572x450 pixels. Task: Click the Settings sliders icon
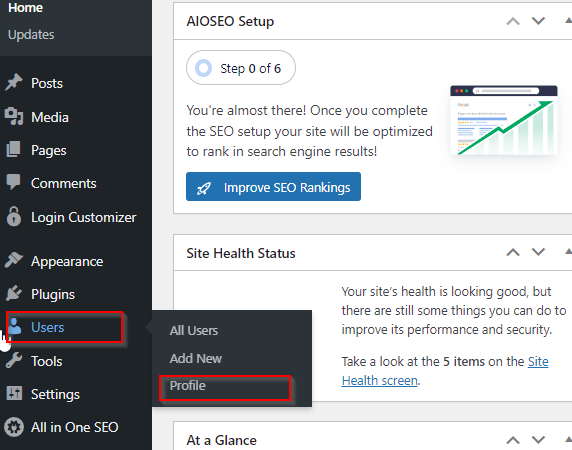[x=14, y=393]
